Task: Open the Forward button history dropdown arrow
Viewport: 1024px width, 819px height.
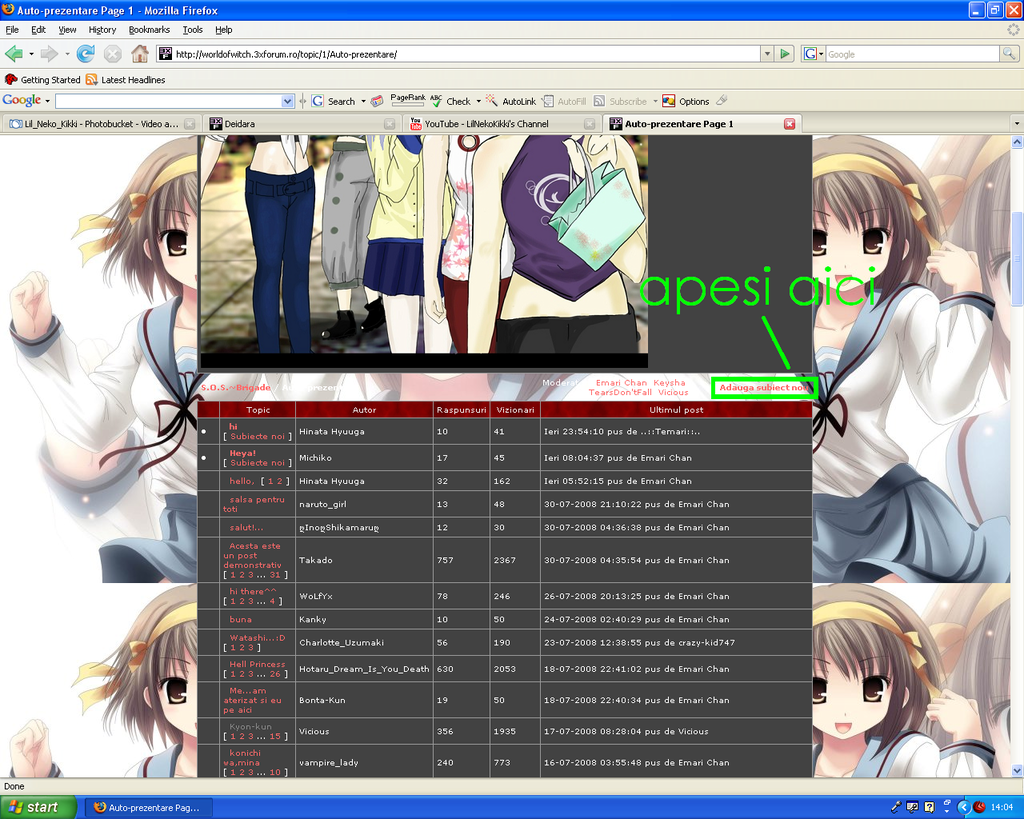Action: click(x=67, y=54)
